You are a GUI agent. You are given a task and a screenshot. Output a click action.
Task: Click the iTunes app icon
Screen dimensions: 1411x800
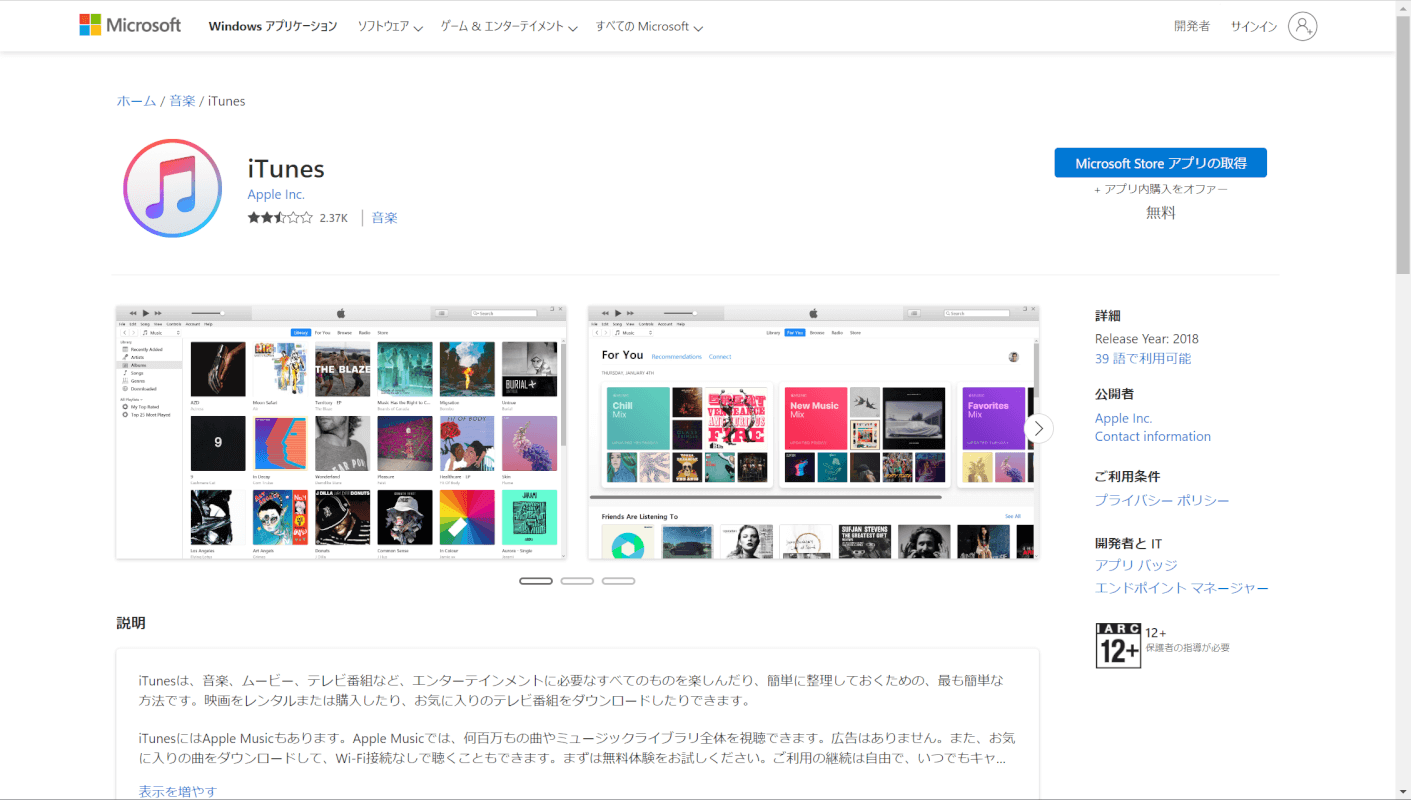[172, 188]
